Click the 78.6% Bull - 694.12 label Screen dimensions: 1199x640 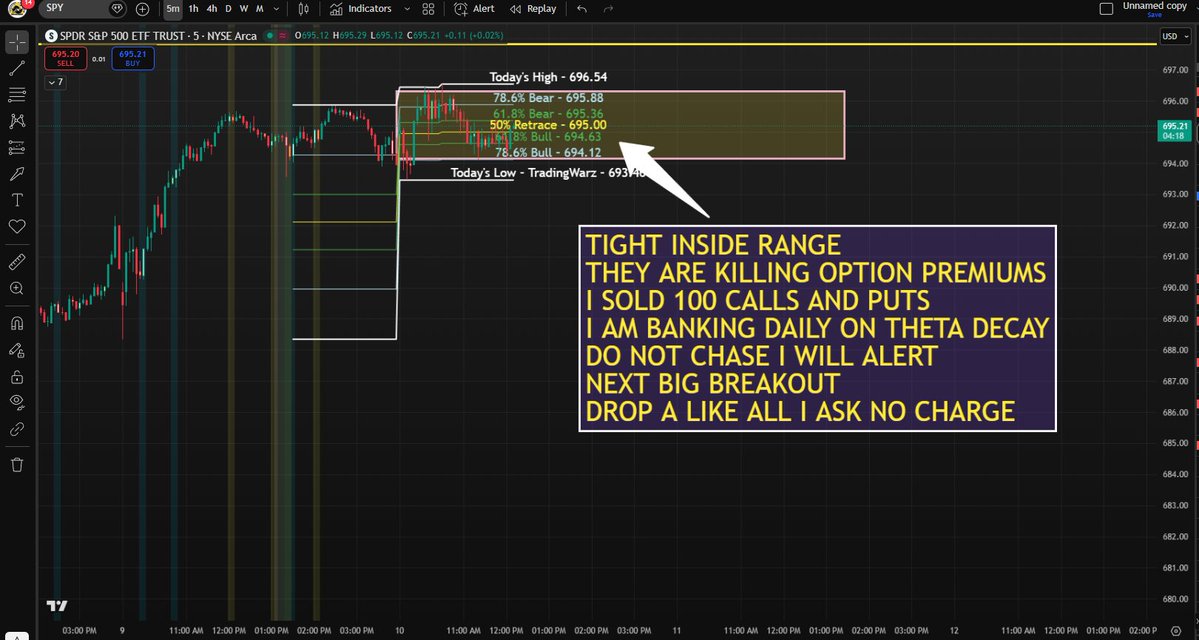click(x=548, y=152)
